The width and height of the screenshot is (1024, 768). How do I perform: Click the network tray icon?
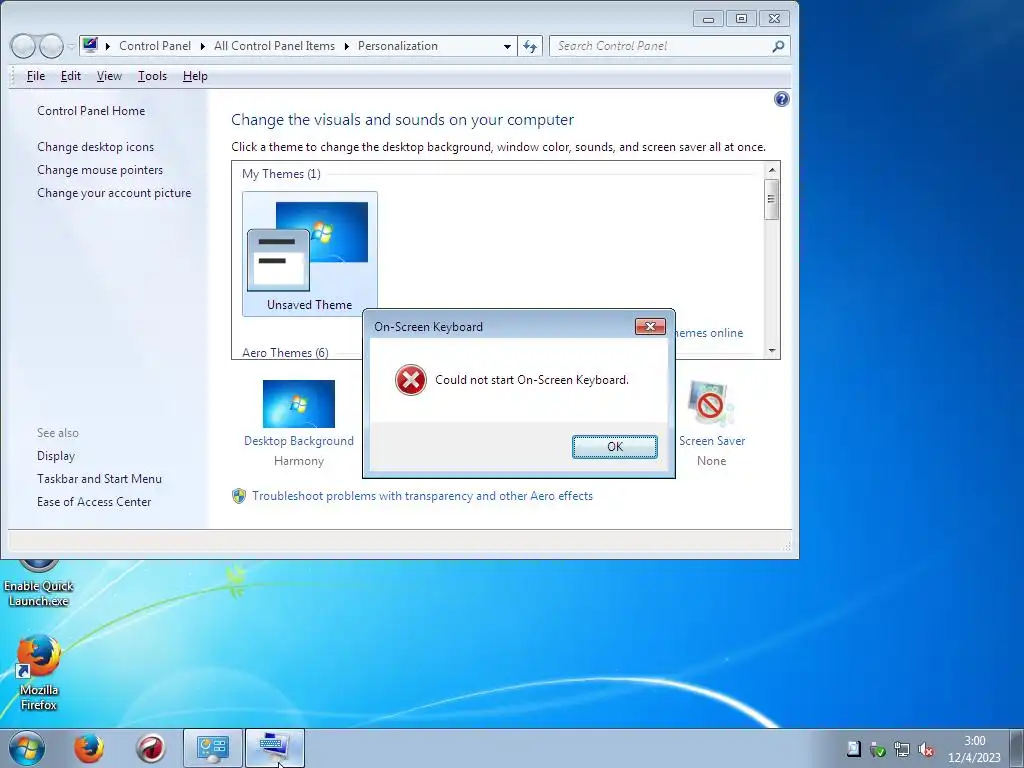[x=902, y=749]
